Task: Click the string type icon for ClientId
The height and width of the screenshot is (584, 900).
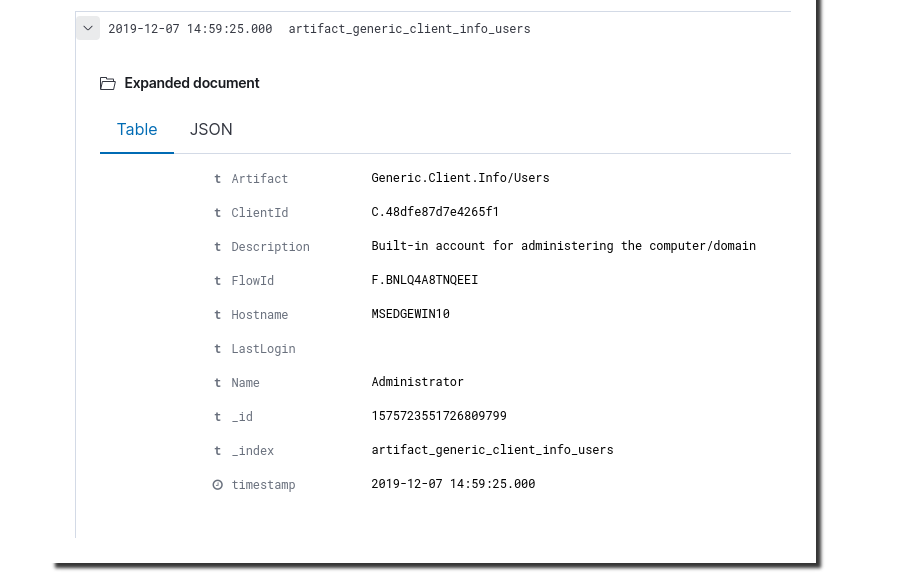Action: (218, 213)
